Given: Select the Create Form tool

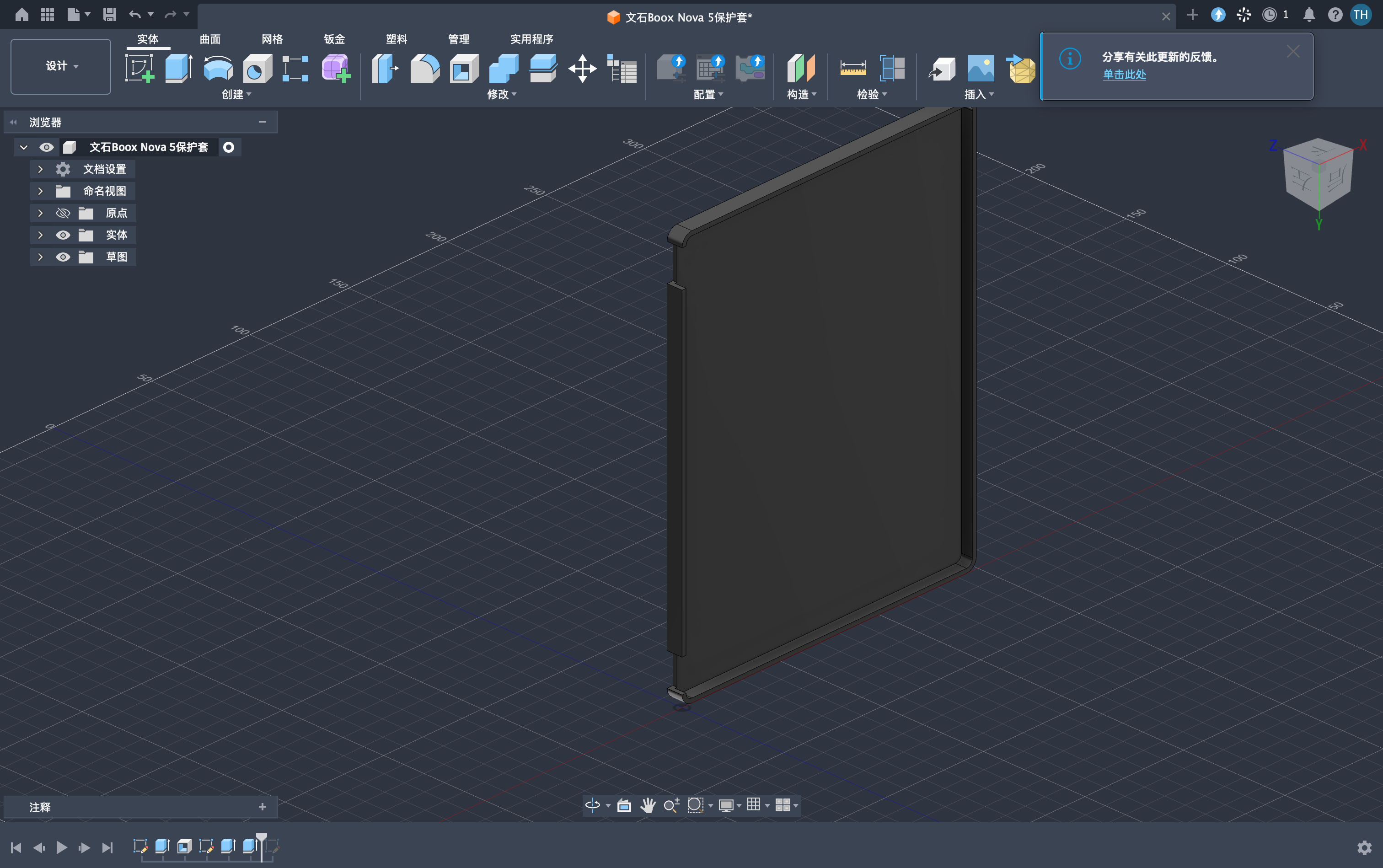Looking at the screenshot, I should click(x=336, y=68).
